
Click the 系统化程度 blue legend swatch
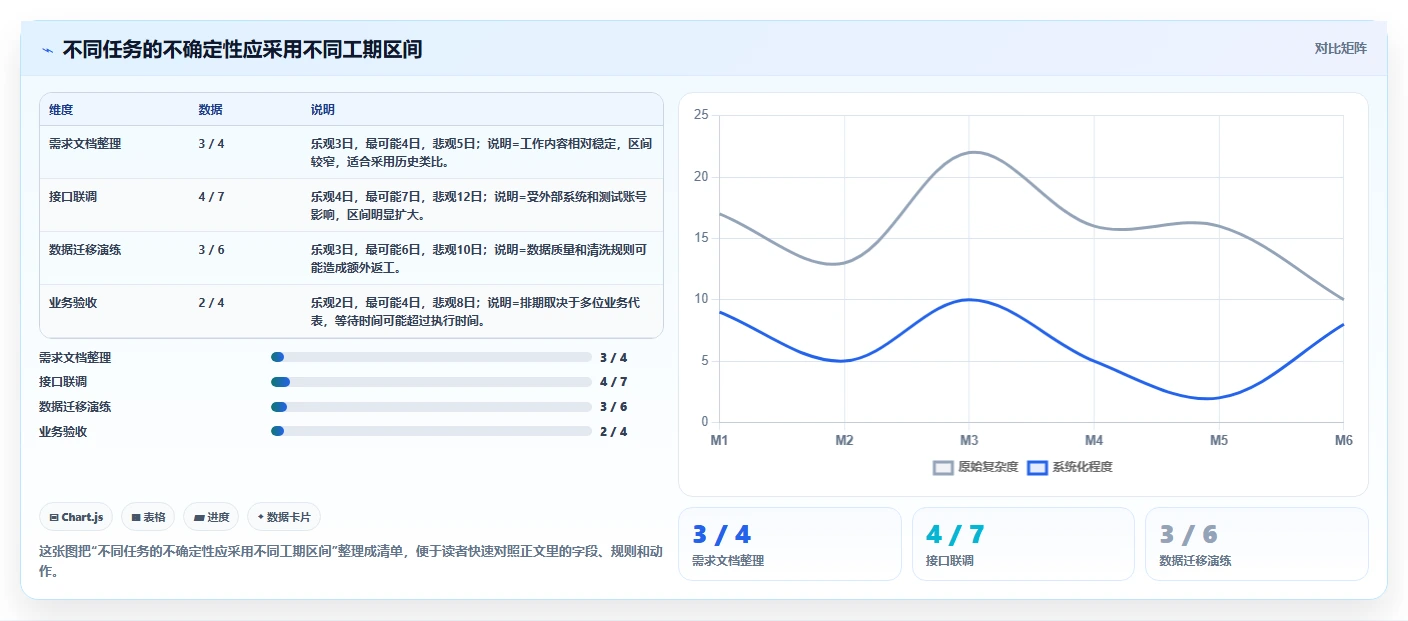click(x=1037, y=467)
